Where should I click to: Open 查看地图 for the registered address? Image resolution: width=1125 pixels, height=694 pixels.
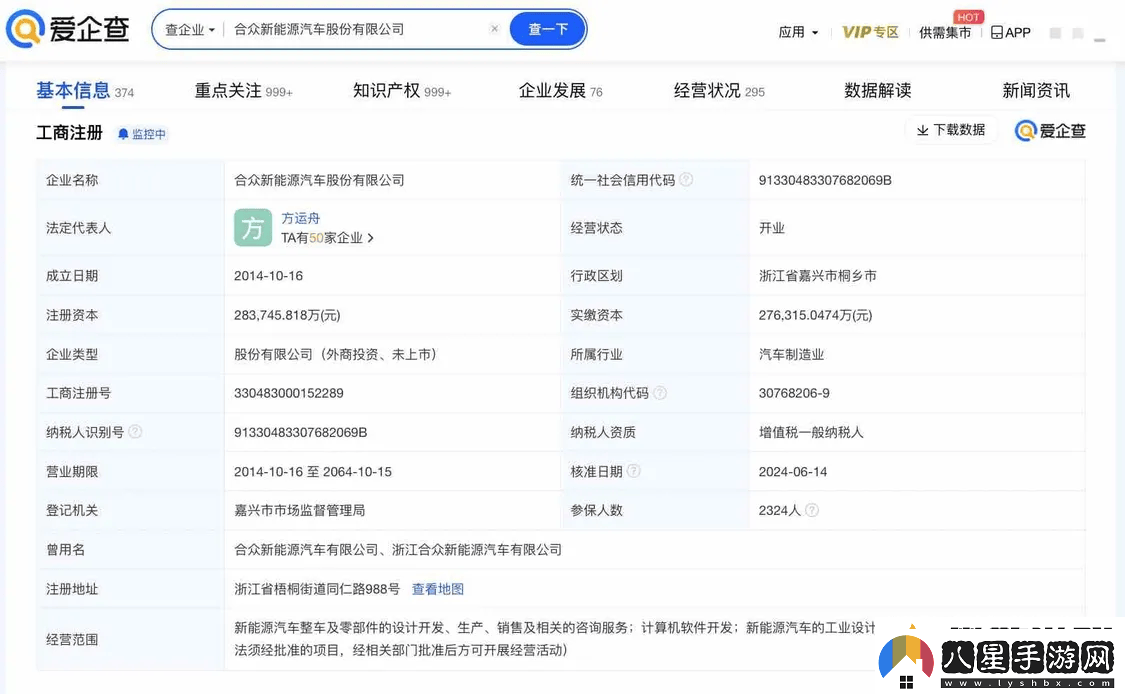437,588
